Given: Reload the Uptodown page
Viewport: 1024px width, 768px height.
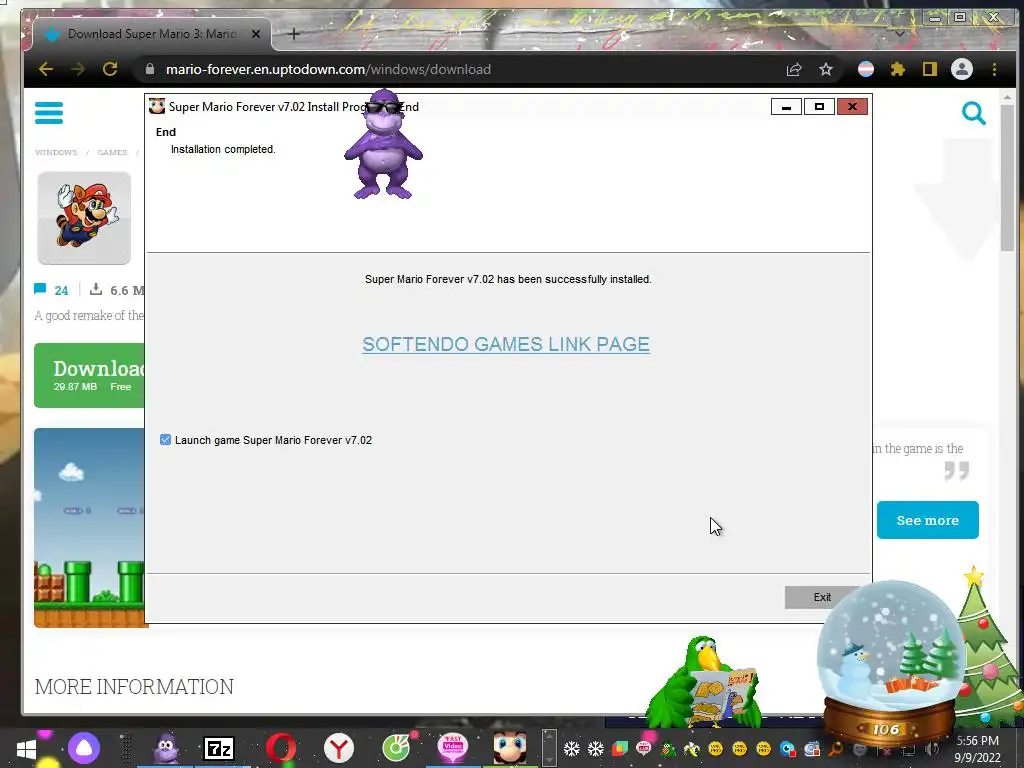Looking at the screenshot, I should coord(110,69).
